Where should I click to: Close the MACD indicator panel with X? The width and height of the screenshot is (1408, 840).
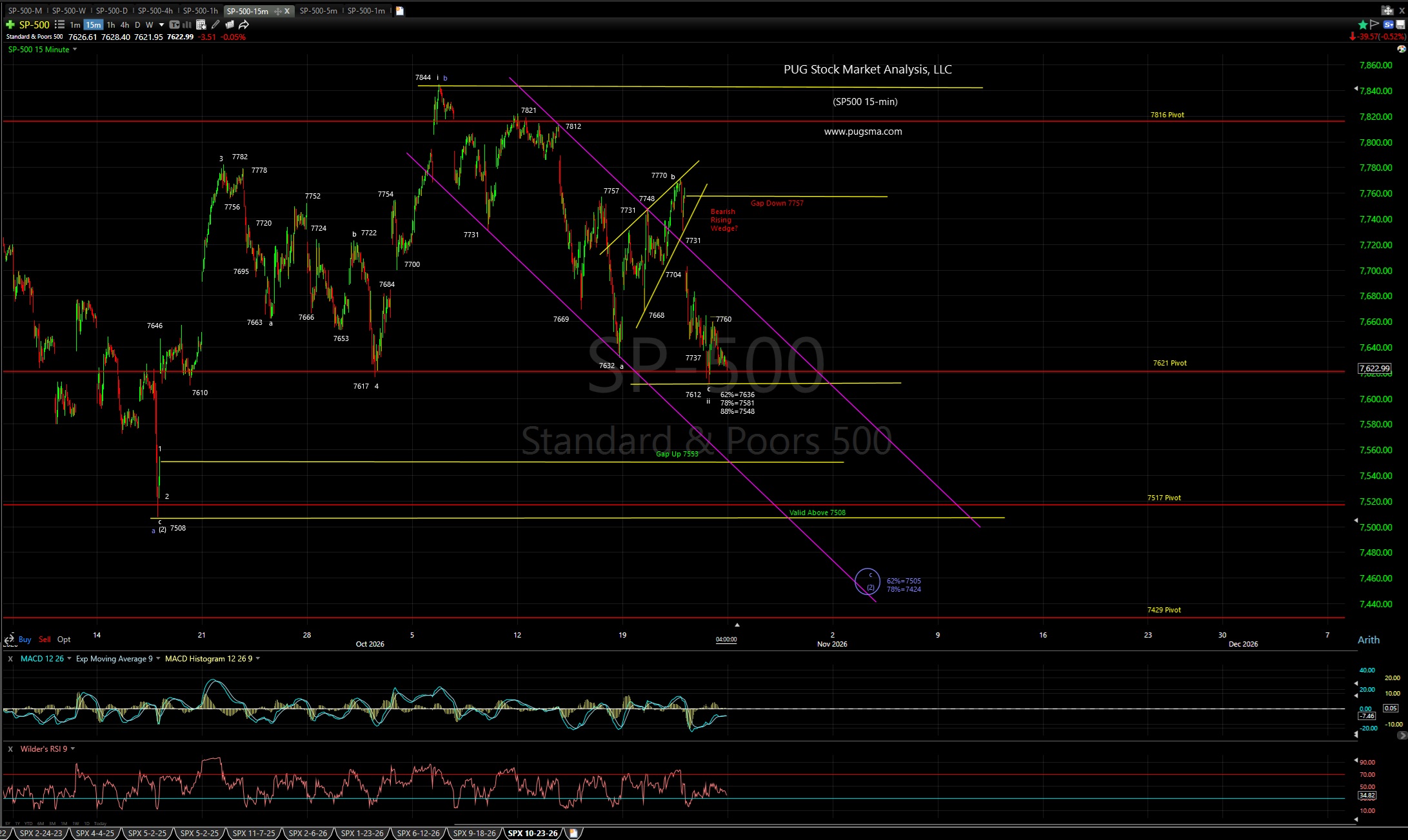point(10,659)
